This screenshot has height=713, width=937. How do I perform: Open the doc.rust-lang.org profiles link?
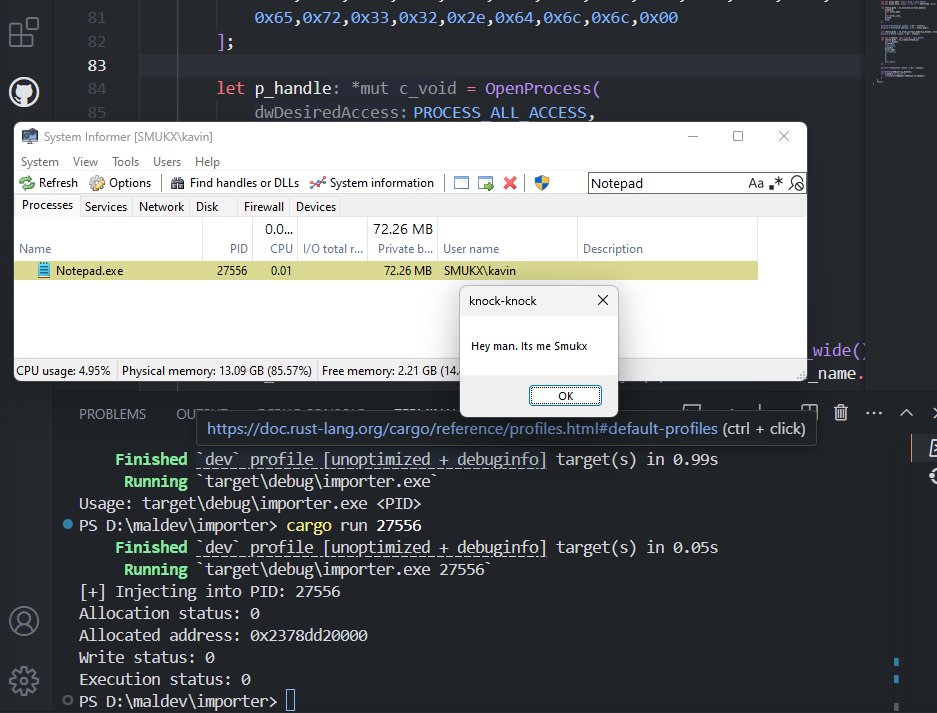(x=462, y=429)
